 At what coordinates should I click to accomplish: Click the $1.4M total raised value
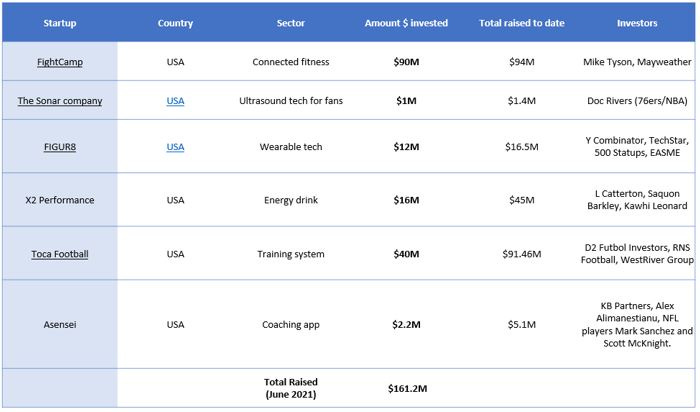(x=522, y=101)
